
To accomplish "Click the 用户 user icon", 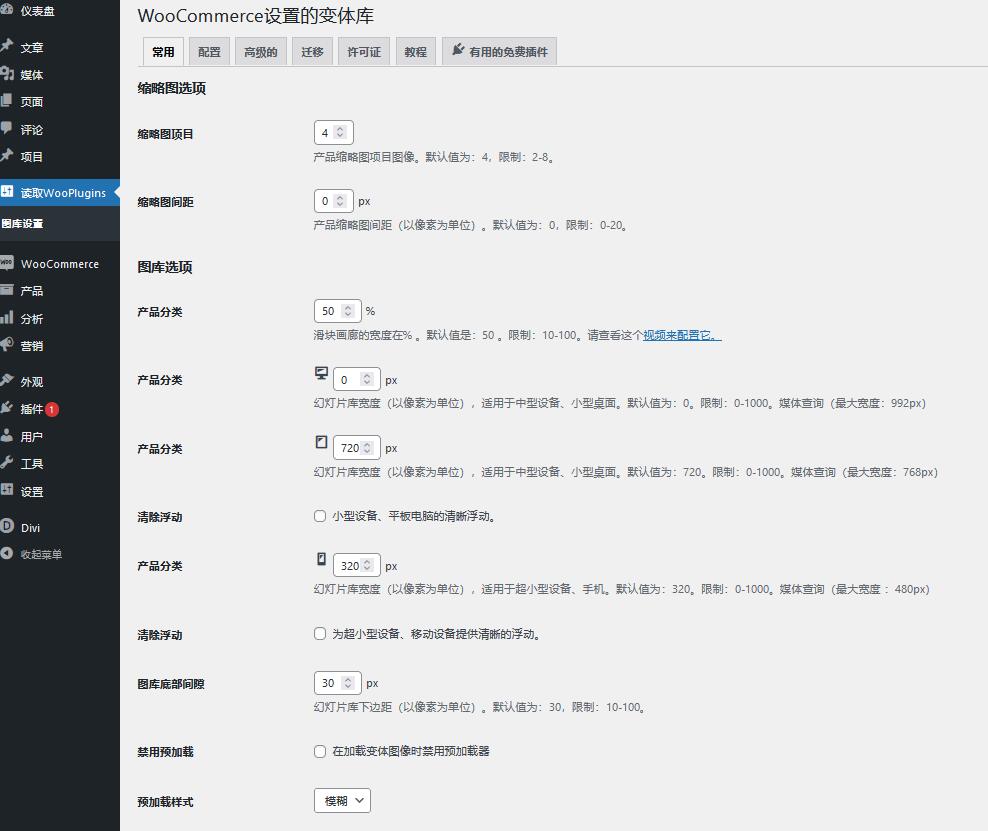I will tap(6, 435).
